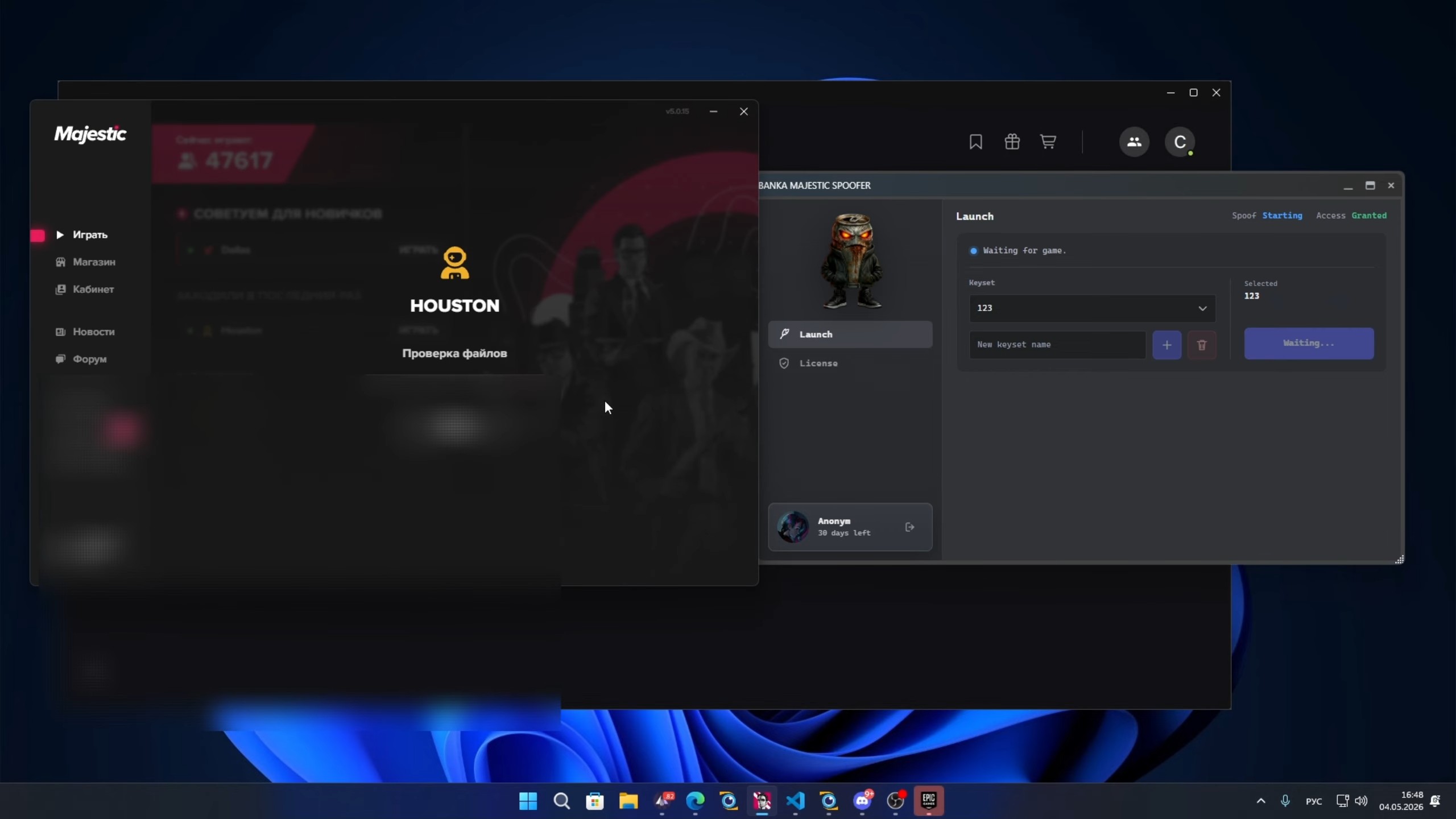Open the taskbar app with 82 badge

[662, 801]
